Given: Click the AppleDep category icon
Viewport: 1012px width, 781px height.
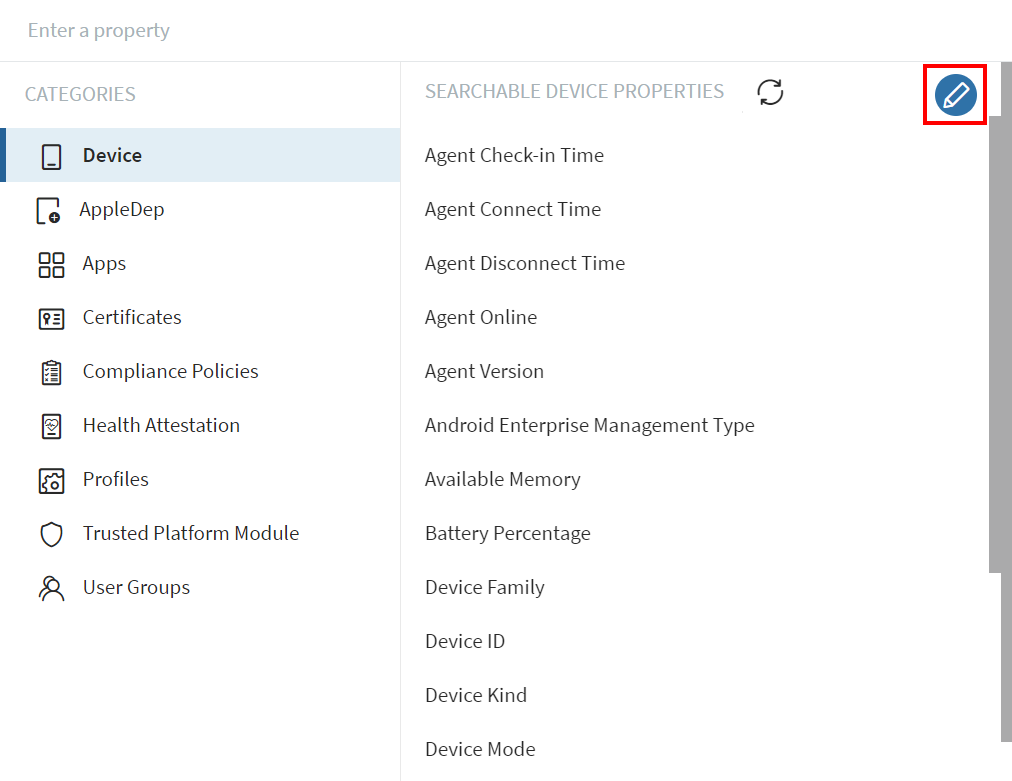Looking at the screenshot, I should (48, 211).
